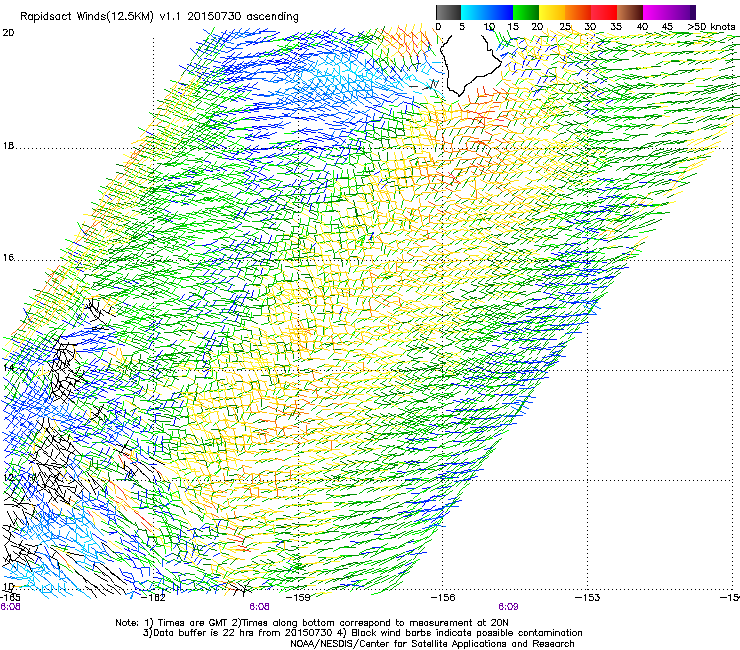Click the latitude label '14'
Image resolution: width=740 pixels, height=650 pixels.
tap(8, 368)
